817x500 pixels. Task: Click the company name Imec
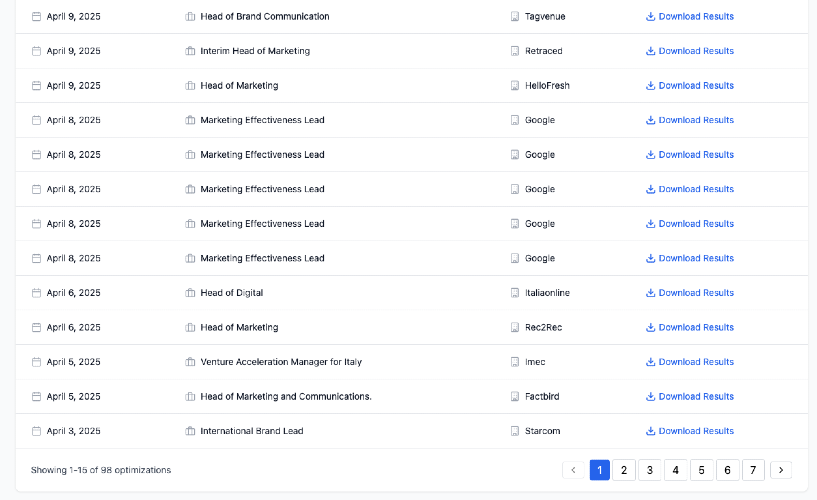point(535,362)
